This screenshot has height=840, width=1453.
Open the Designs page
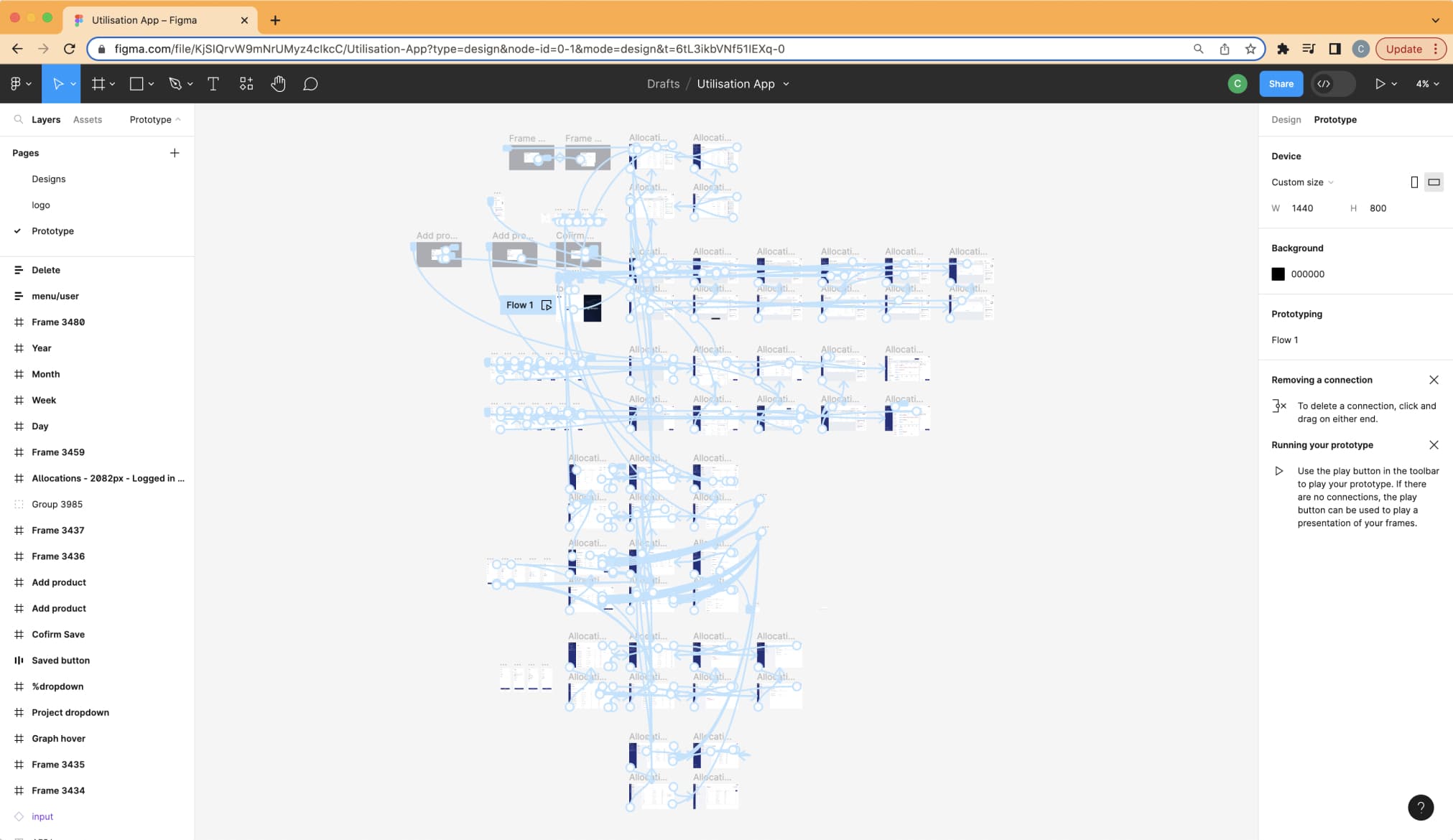pos(48,179)
